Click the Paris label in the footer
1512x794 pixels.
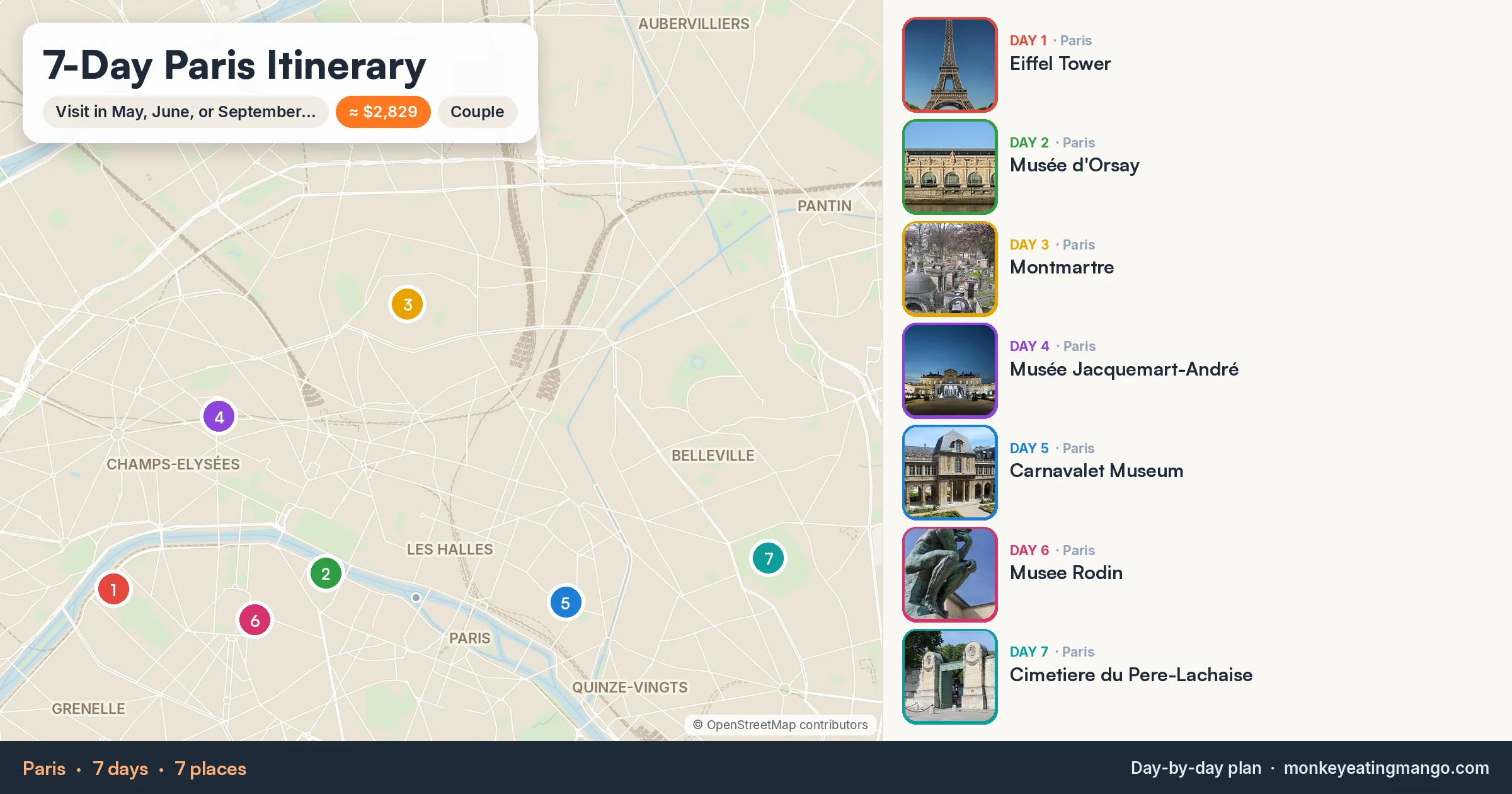click(x=44, y=769)
